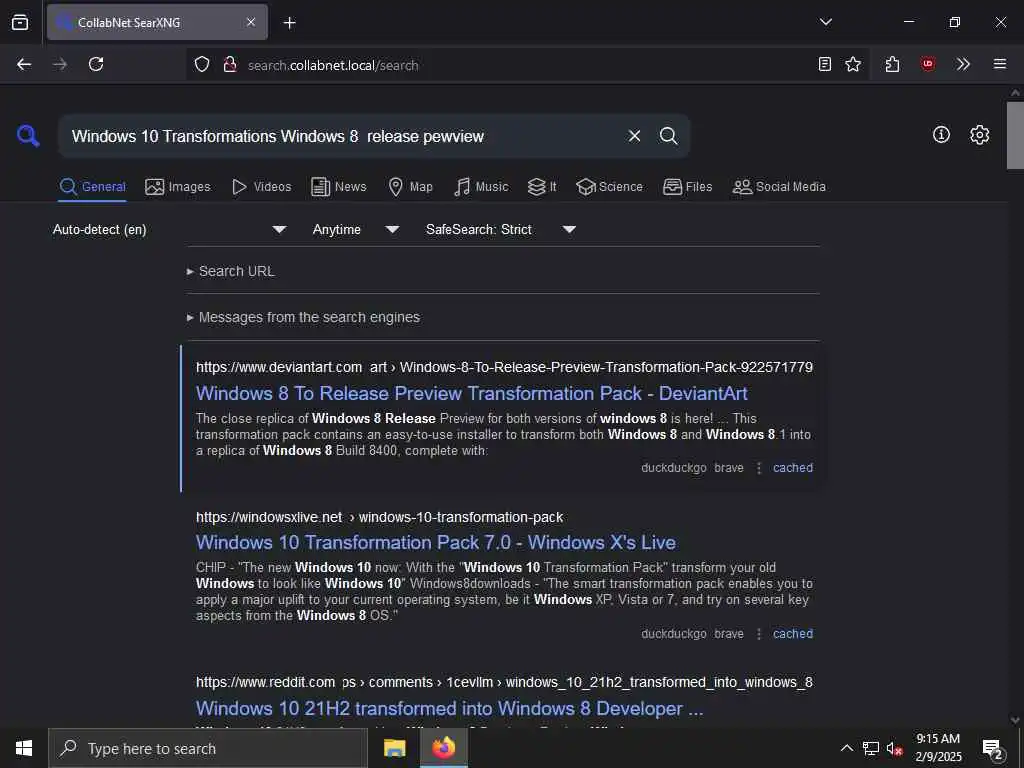Switch to the Science tab
Screen dimensions: 1024x768
609,187
